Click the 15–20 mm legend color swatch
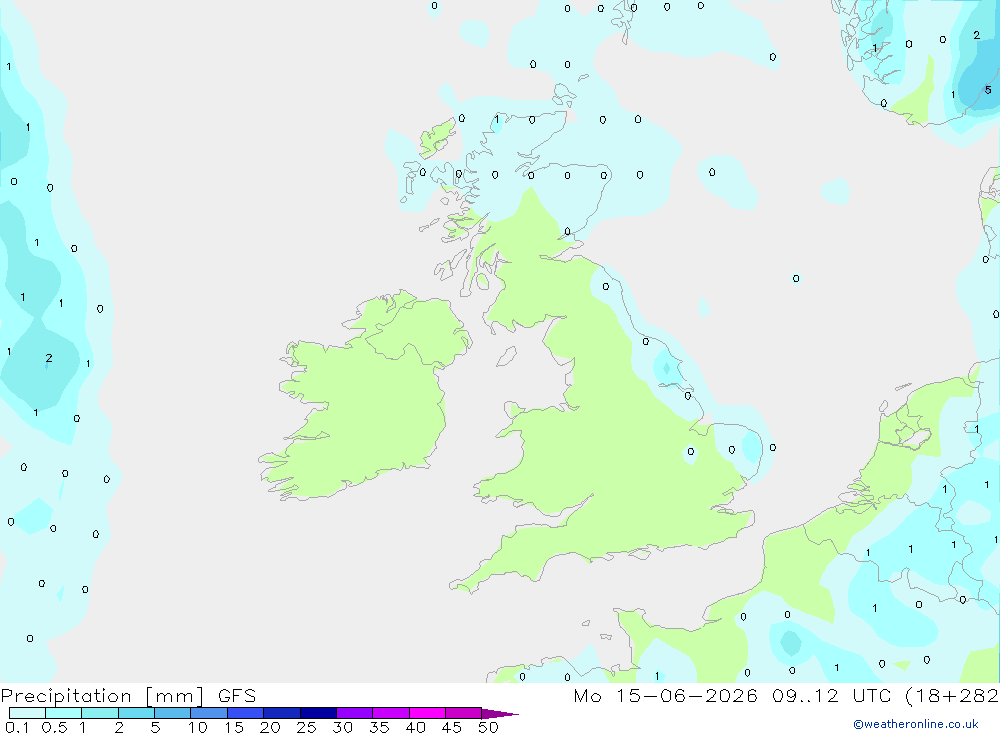The height and width of the screenshot is (733, 1000). pos(246,713)
